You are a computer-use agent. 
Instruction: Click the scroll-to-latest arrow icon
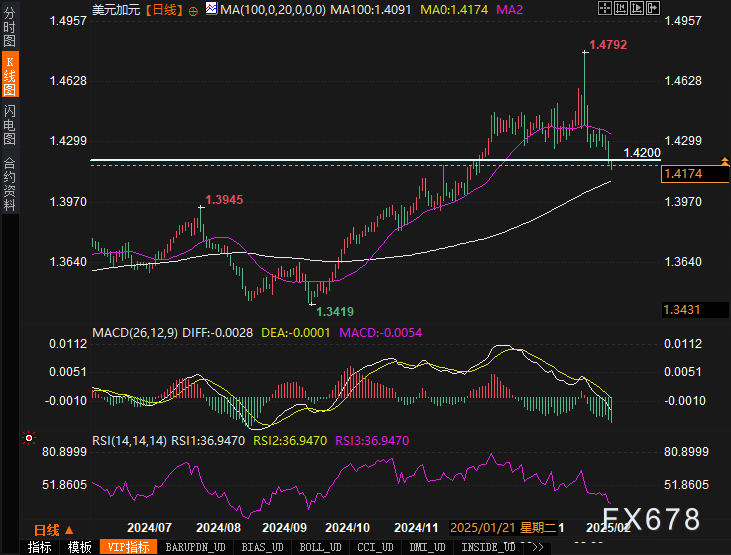tap(653, 8)
